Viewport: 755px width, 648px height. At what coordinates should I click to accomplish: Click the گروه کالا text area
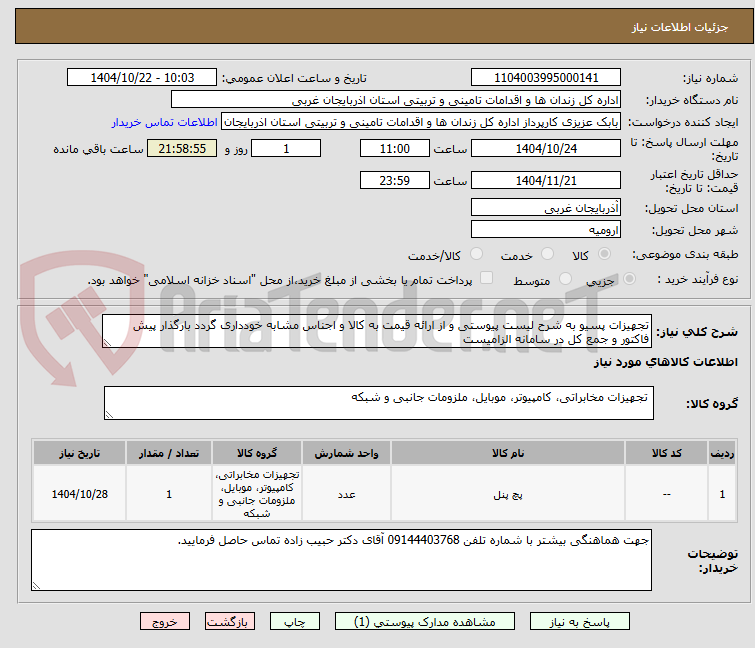(378, 403)
